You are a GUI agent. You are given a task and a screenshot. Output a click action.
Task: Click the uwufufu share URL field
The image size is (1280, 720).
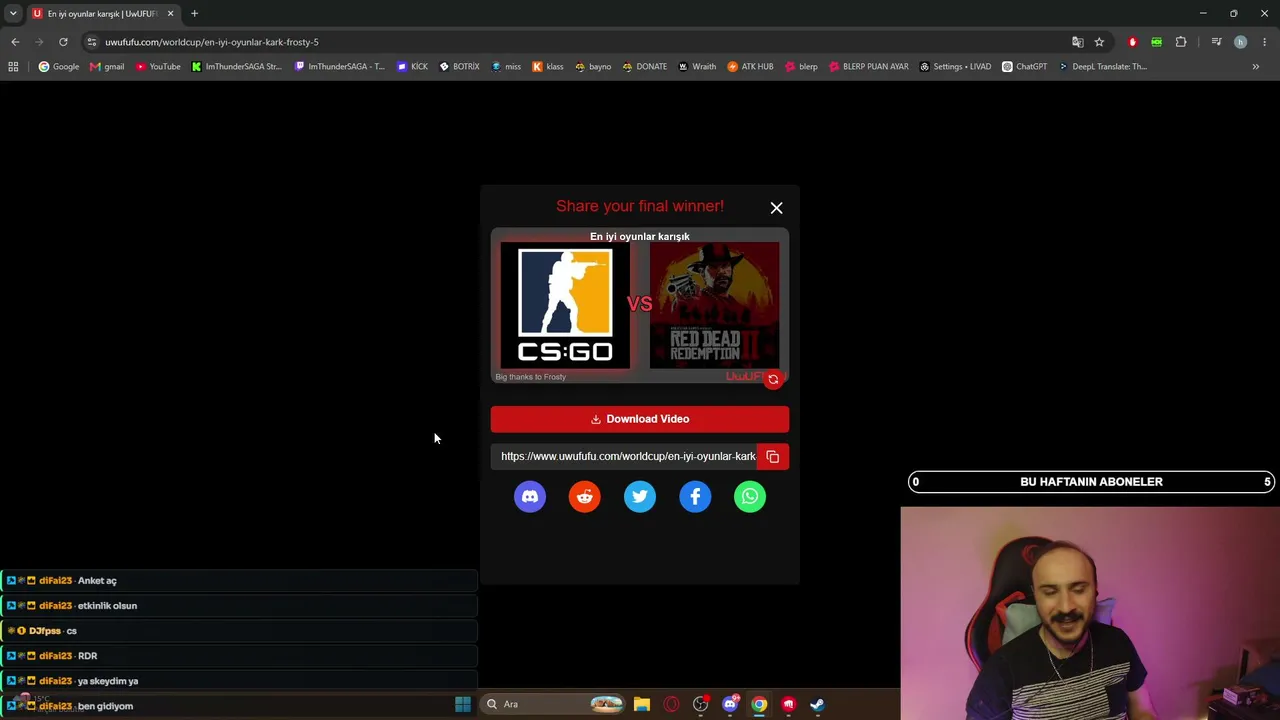pos(624,457)
